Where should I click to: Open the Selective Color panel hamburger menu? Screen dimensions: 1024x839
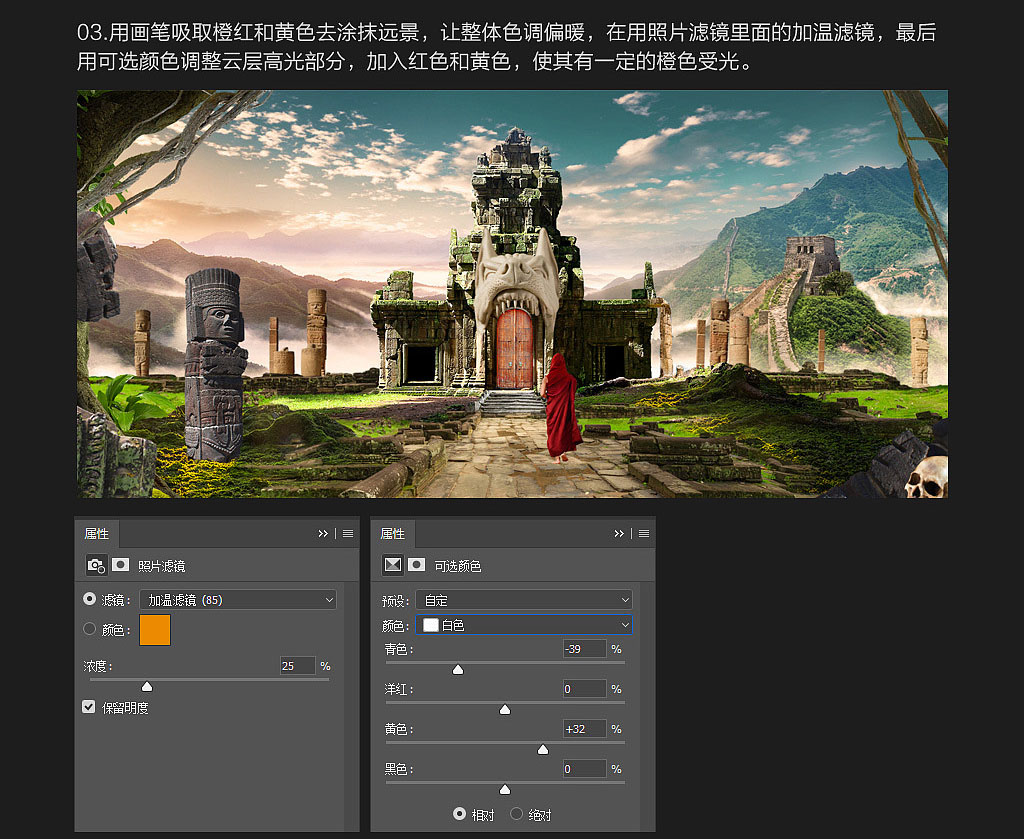click(644, 533)
